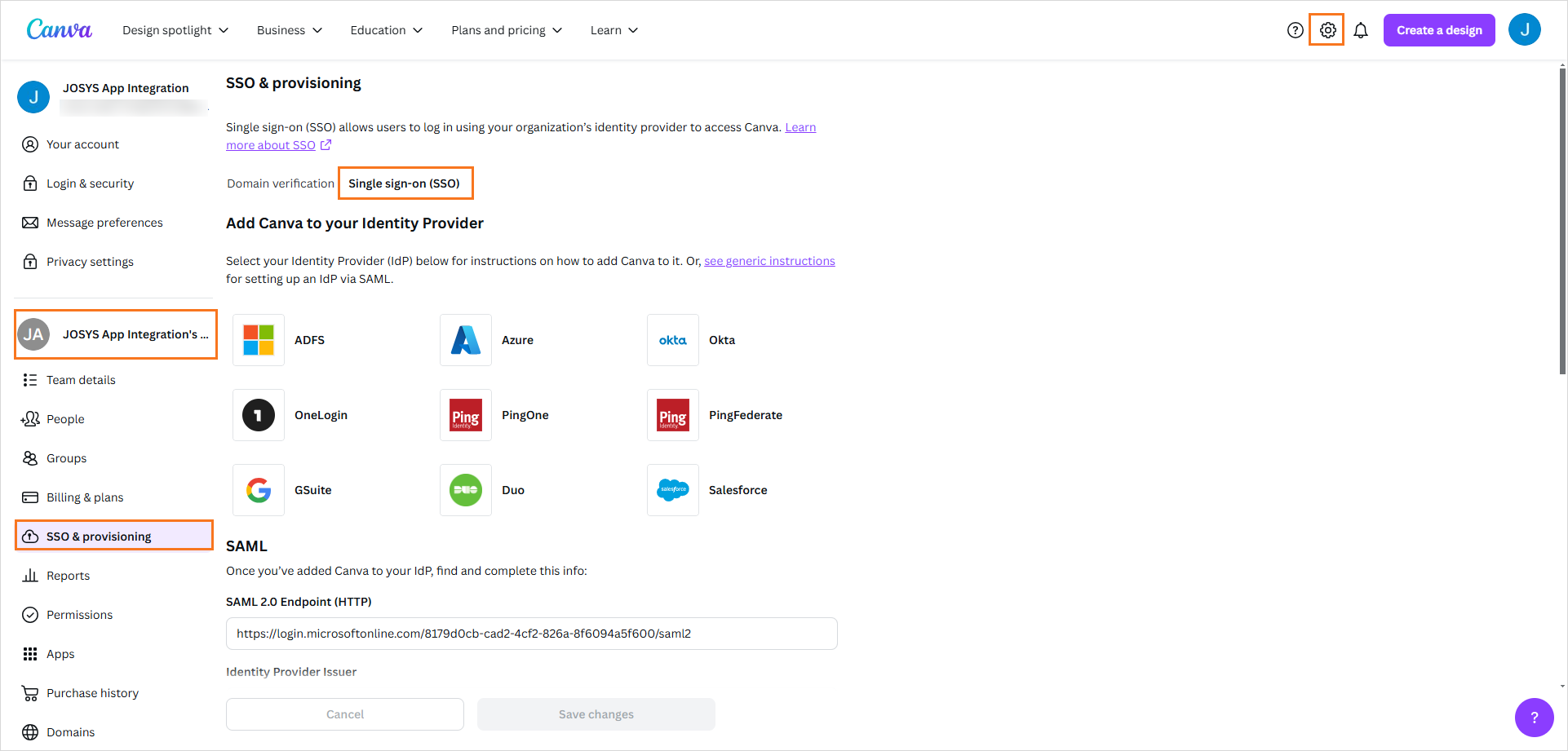Click the Create a design button
The width and height of the screenshot is (1568, 751).
click(1439, 30)
